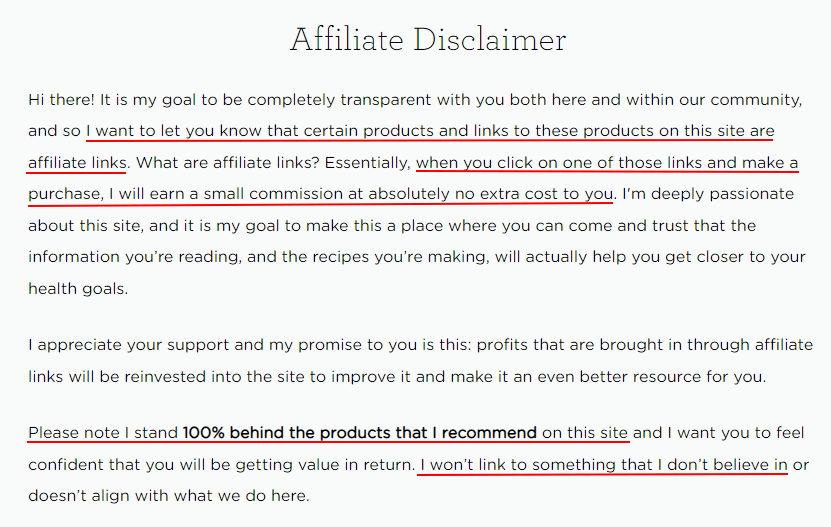Click 'on this site' after bold text
The height and width of the screenshot is (527, 831).
[585, 433]
